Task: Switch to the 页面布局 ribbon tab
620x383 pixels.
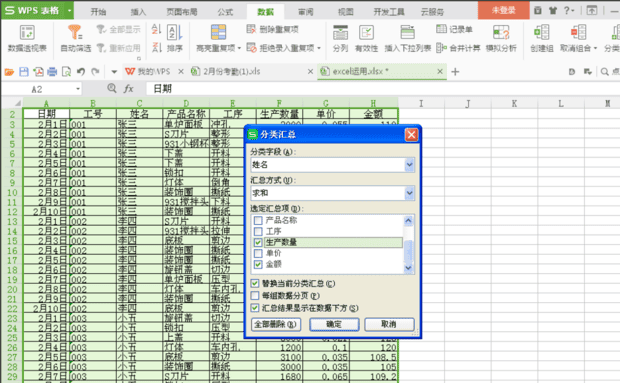Action: point(181,12)
